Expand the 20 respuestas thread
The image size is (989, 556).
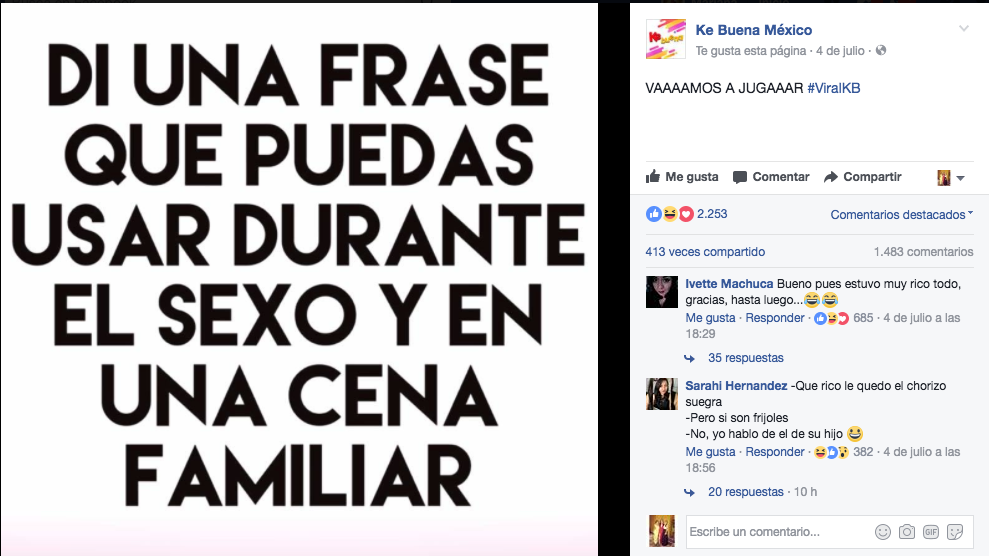[x=746, y=492]
